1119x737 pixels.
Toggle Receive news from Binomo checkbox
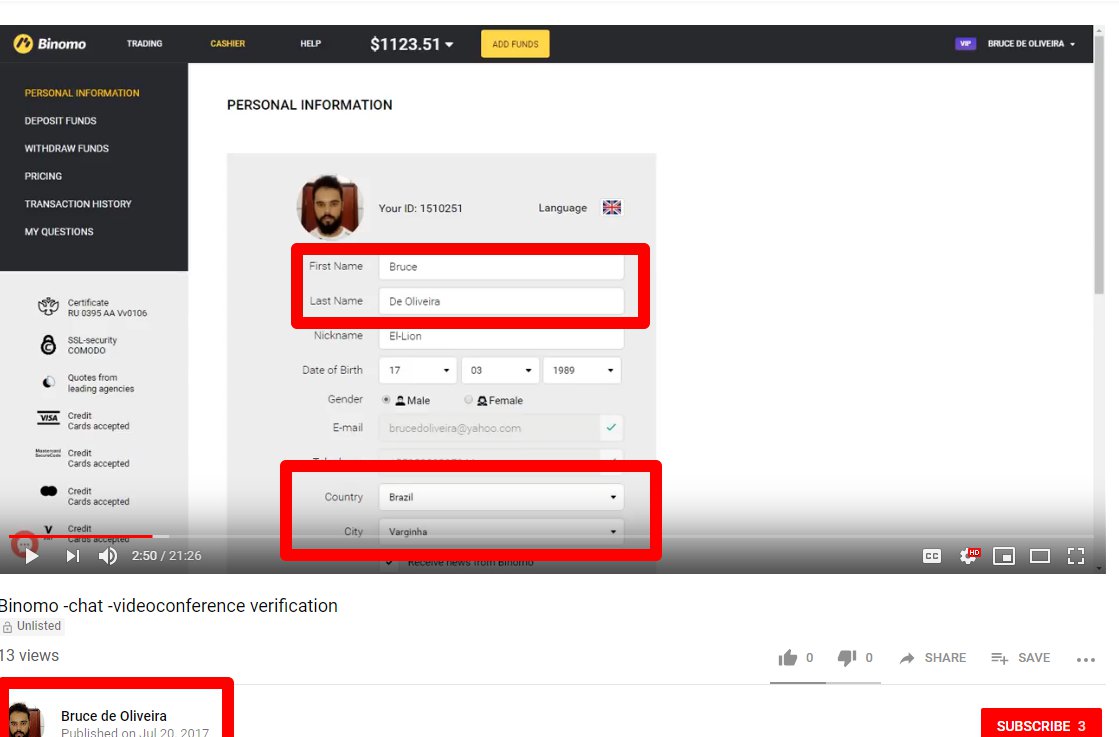pos(388,562)
